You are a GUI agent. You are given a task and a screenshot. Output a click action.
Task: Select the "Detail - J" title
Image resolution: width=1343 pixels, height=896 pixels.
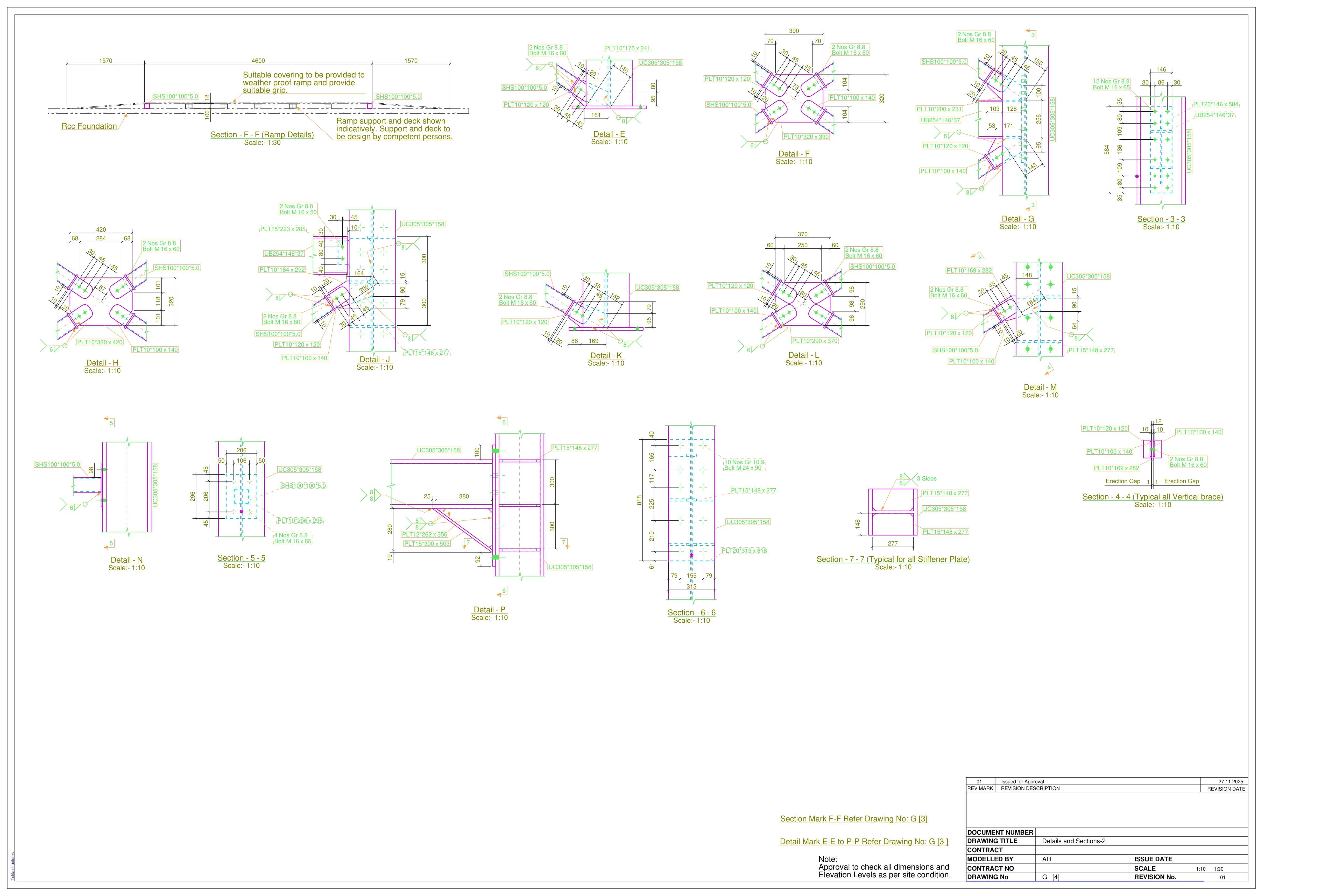click(374, 360)
